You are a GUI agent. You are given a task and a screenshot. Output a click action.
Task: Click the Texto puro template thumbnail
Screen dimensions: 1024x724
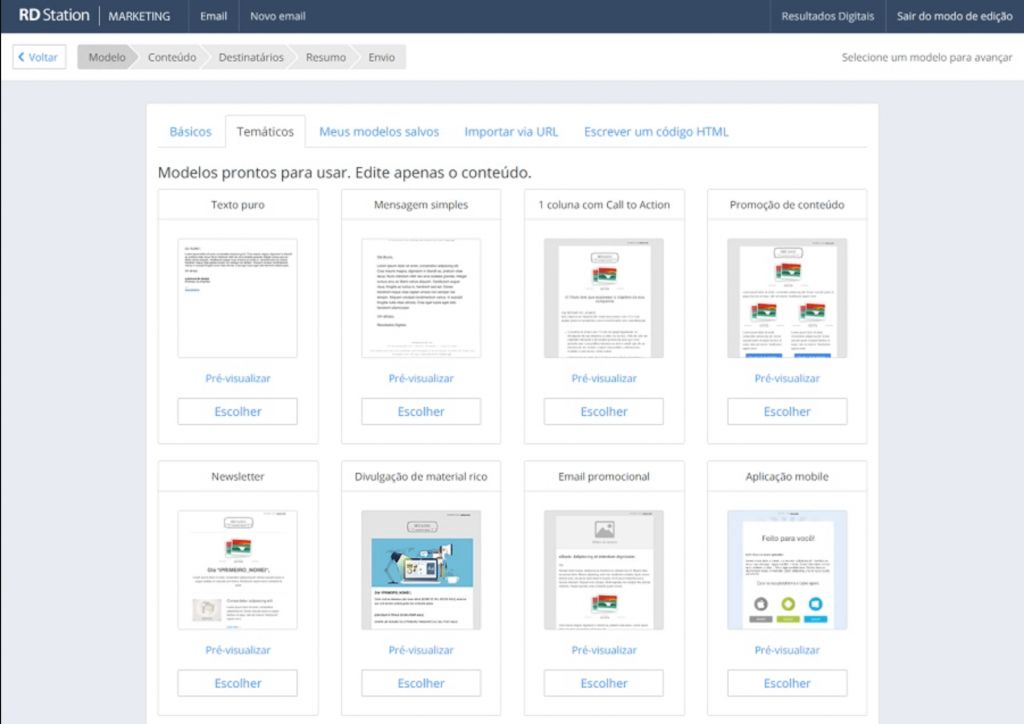pyautogui.click(x=238, y=298)
